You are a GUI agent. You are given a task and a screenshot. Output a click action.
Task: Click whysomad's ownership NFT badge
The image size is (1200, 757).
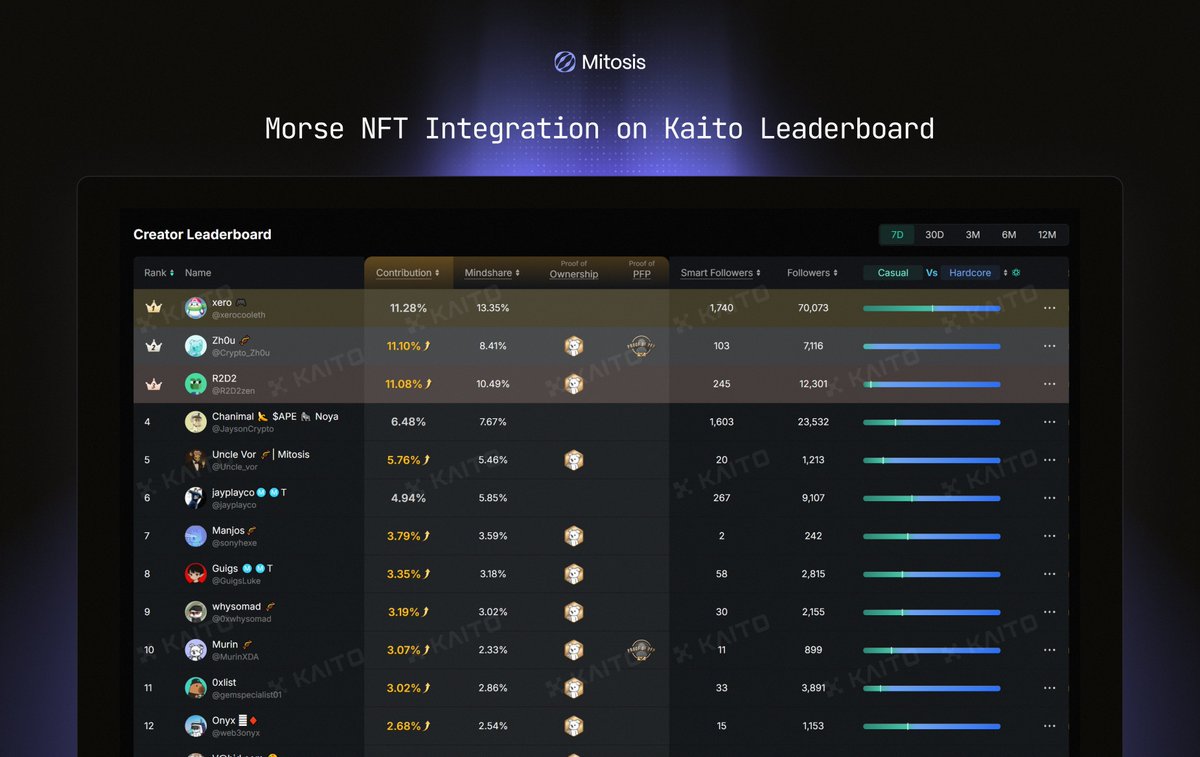574,612
